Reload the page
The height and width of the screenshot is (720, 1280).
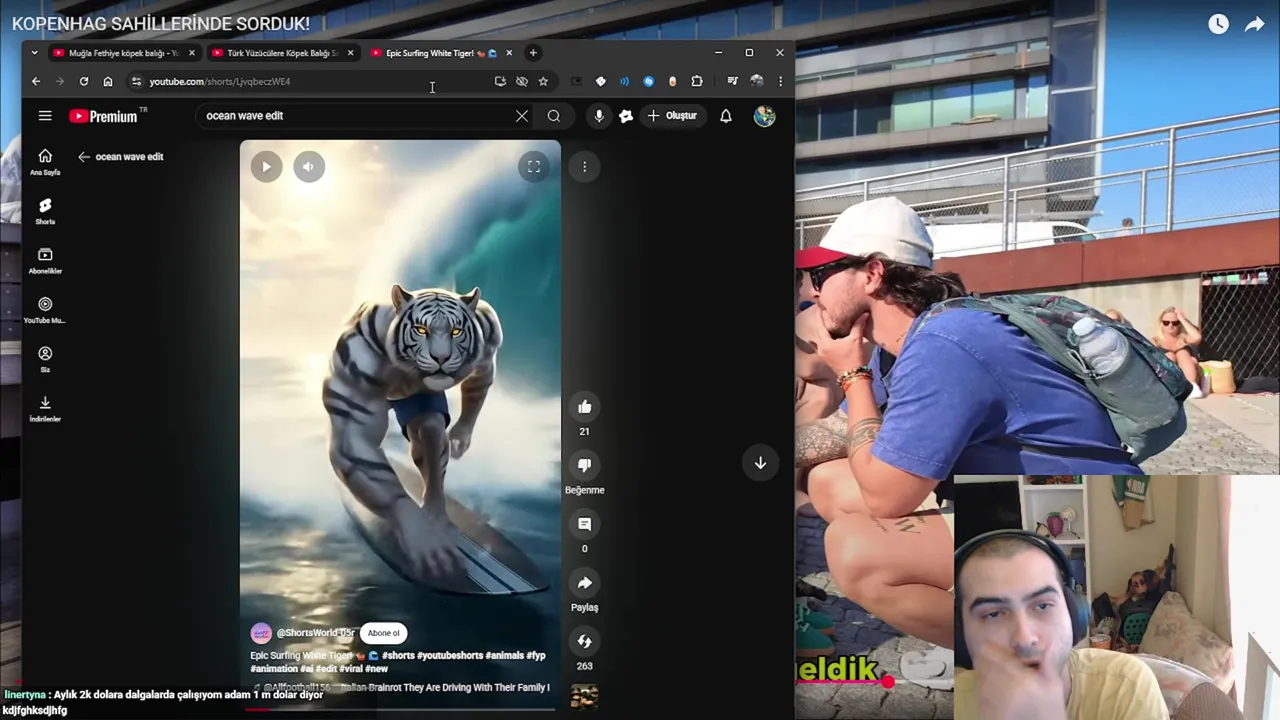point(84,82)
